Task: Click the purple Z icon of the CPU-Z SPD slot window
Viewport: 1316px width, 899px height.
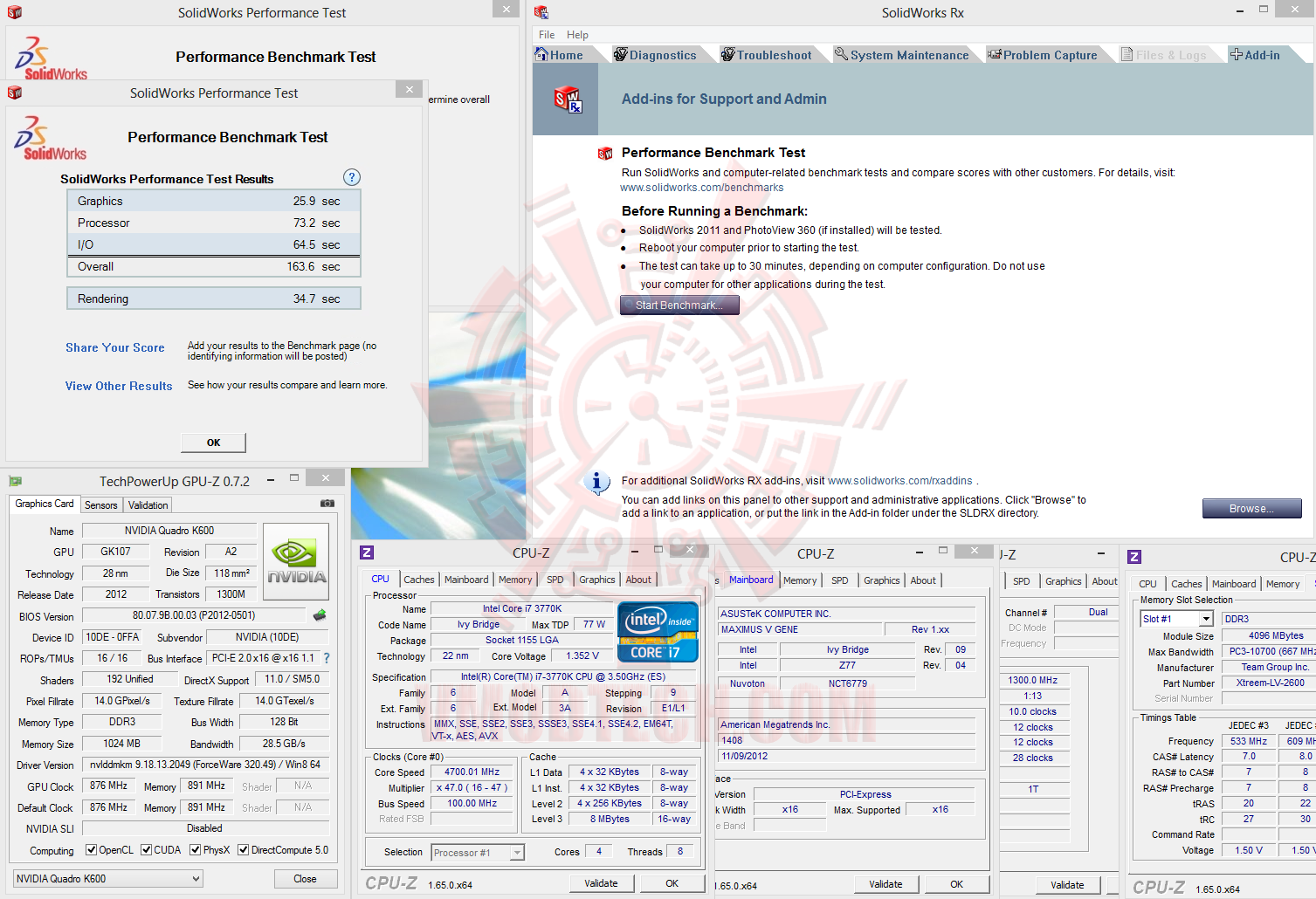Action: 1134,557
